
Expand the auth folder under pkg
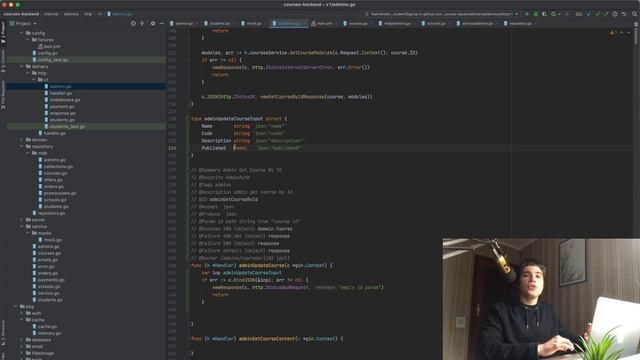22,313
